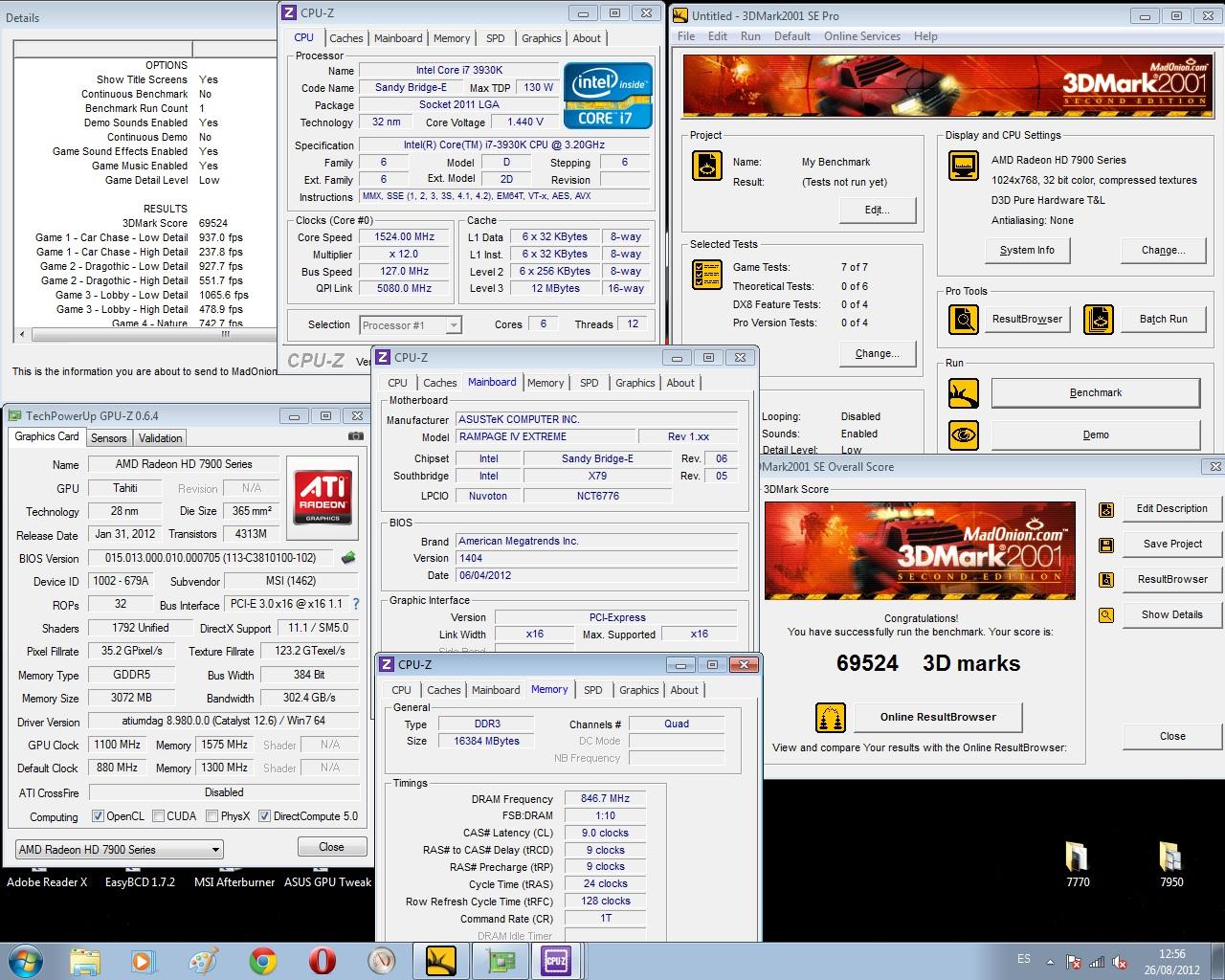Open the Online Services menu in 3DMark2001
The image size is (1225, 980).
(x=861, y=36)
